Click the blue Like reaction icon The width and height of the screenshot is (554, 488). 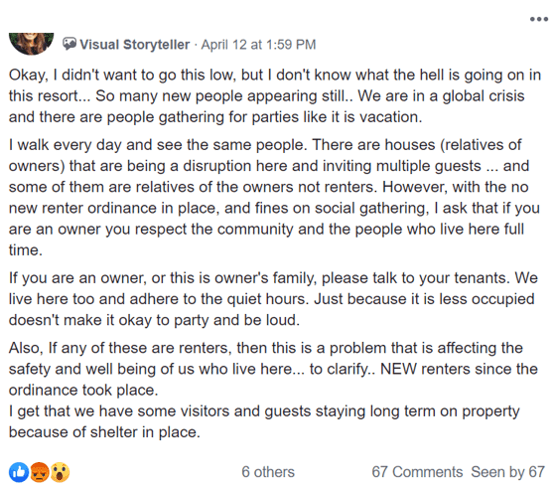coord(19,472)
